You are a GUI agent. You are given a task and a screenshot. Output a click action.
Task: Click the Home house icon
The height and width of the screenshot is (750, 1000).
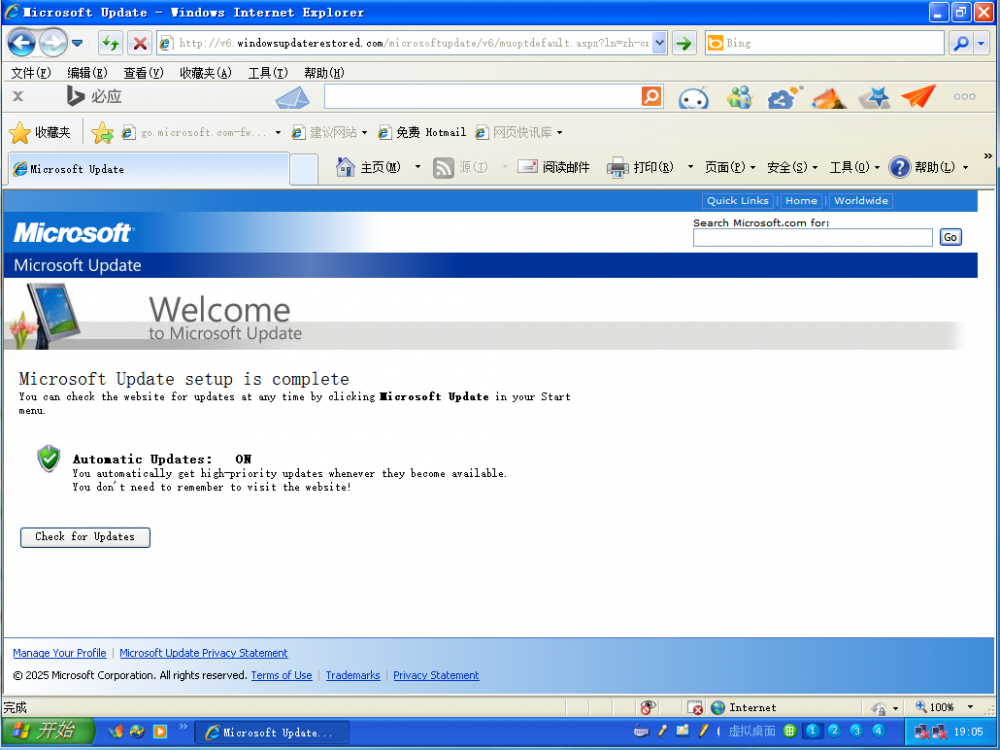pyautogui.click(x=346, y=167)
